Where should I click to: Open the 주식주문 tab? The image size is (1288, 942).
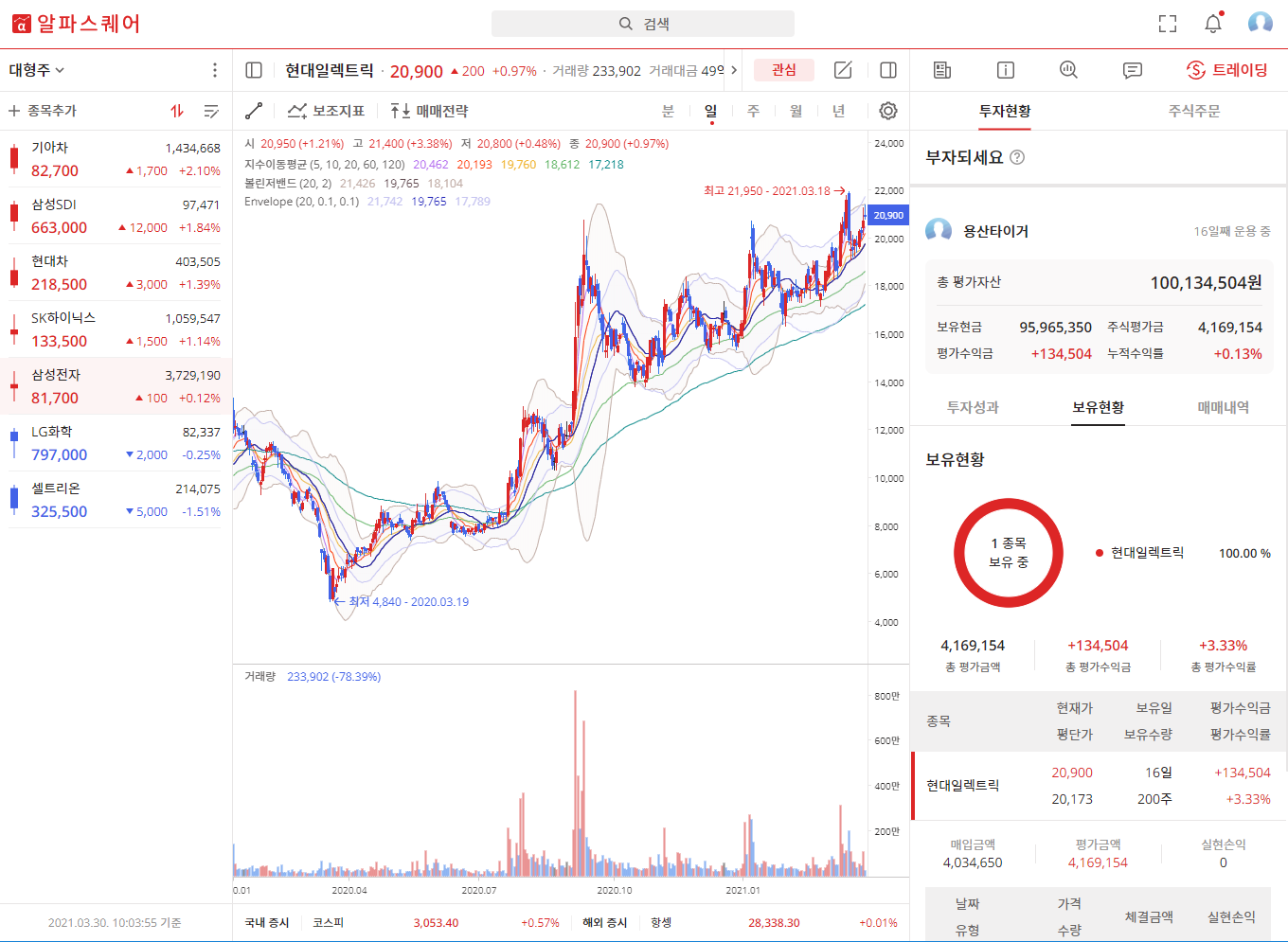tap(1194, 111)
